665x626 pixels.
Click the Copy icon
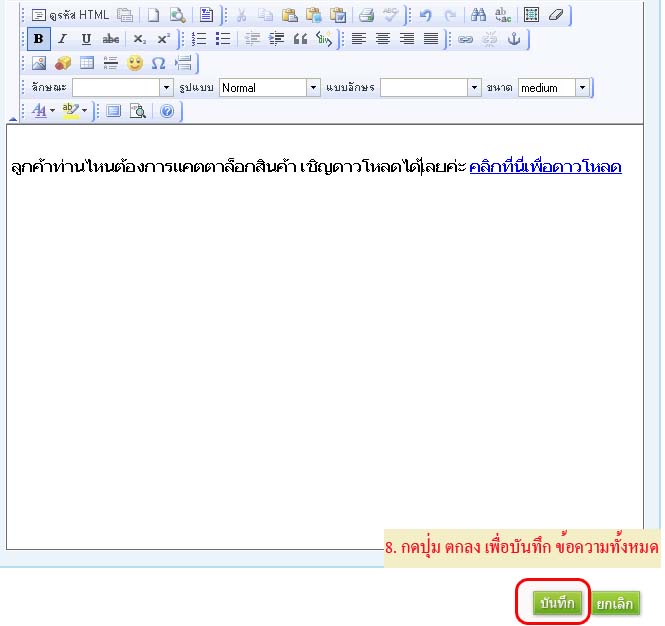tap(265, 15)
